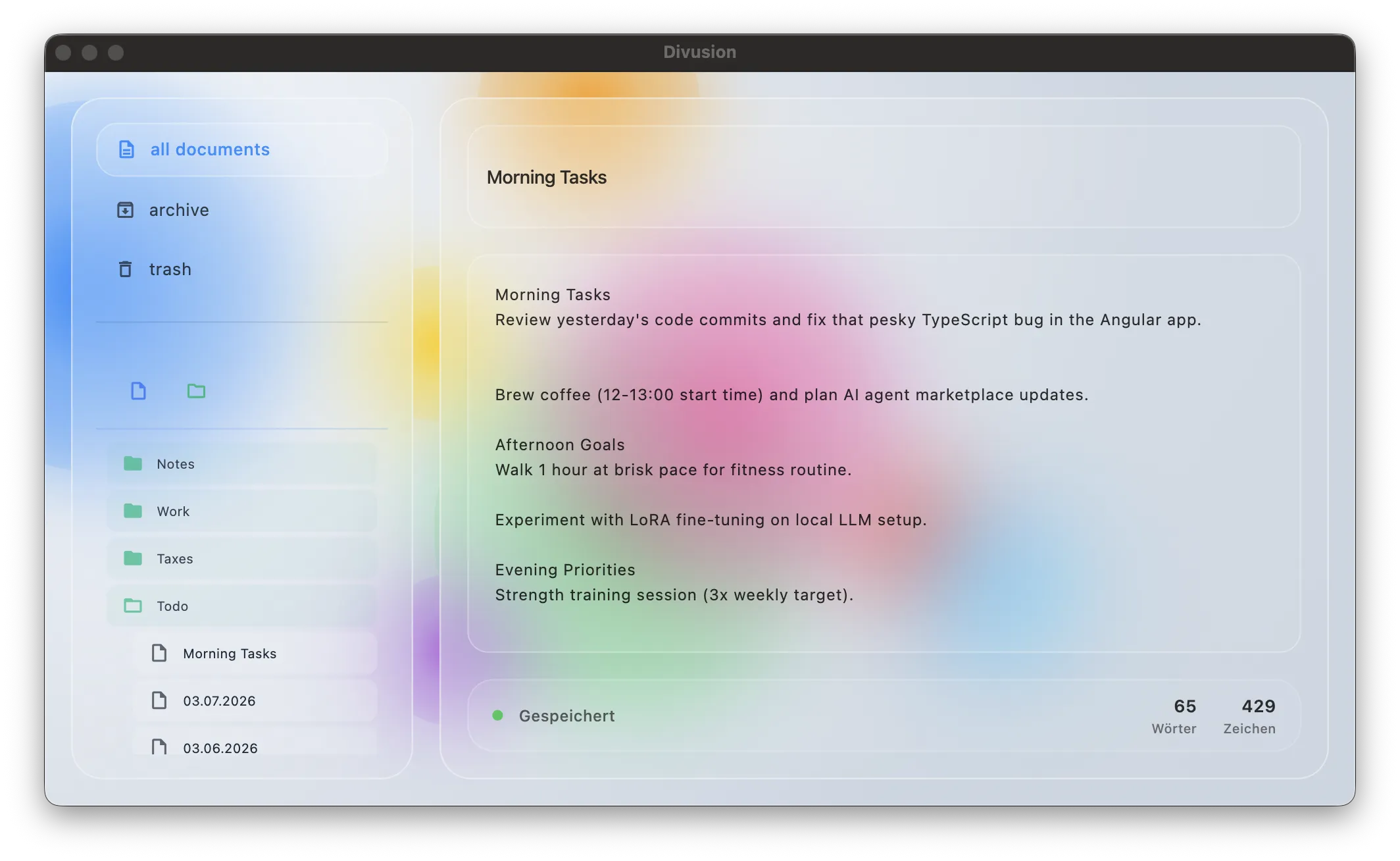Click the archive box icon

(125, 210)
